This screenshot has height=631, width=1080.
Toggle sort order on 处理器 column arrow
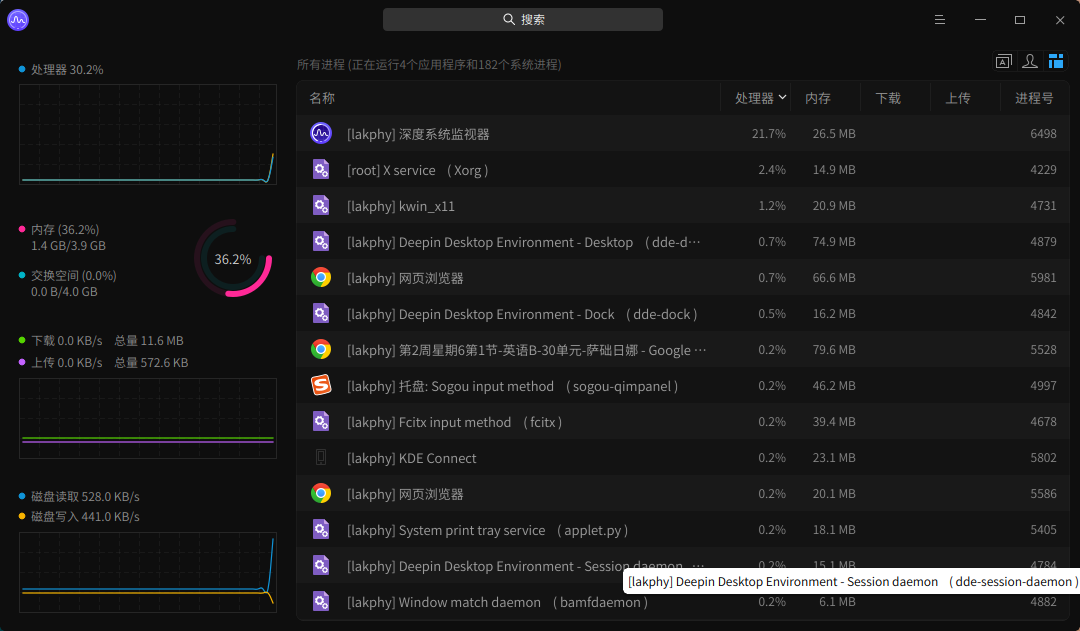[782, 97]
